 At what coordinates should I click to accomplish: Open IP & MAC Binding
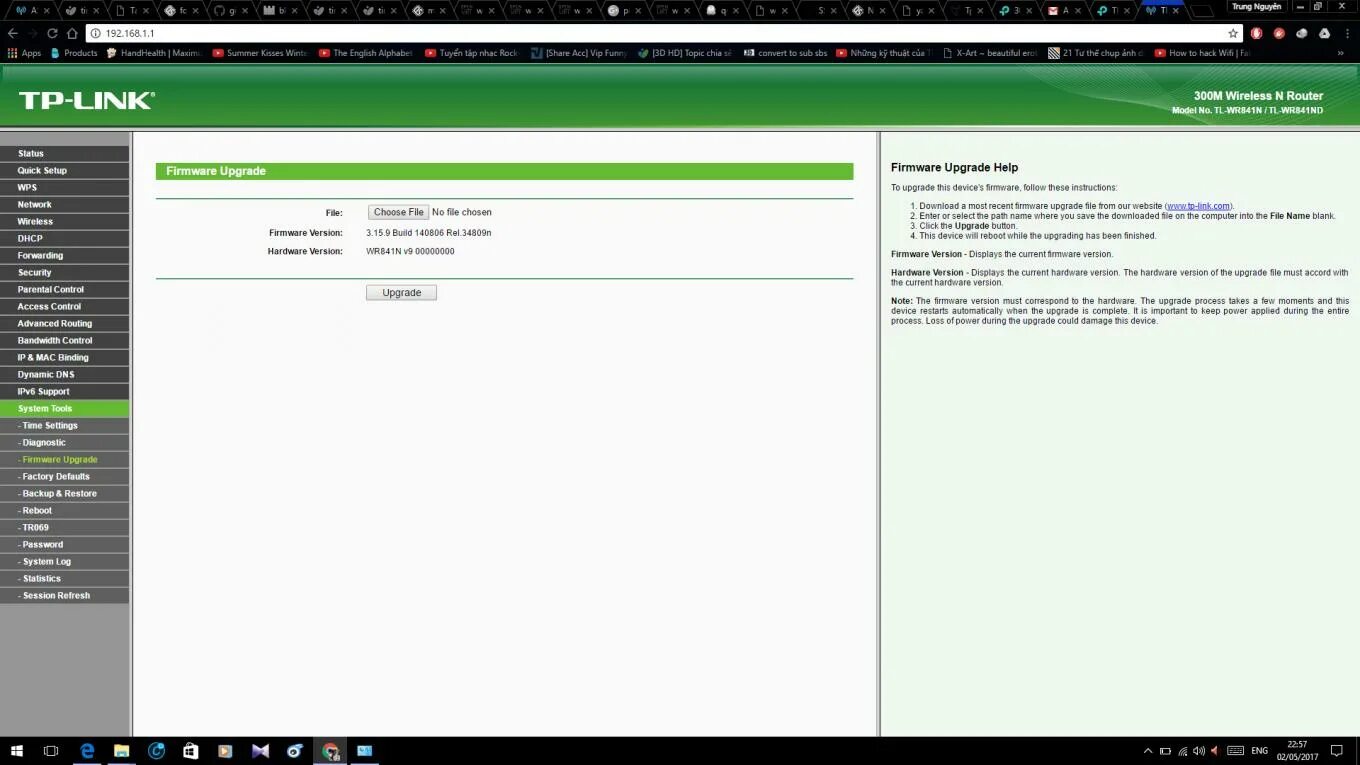click(x=65, y=358)
